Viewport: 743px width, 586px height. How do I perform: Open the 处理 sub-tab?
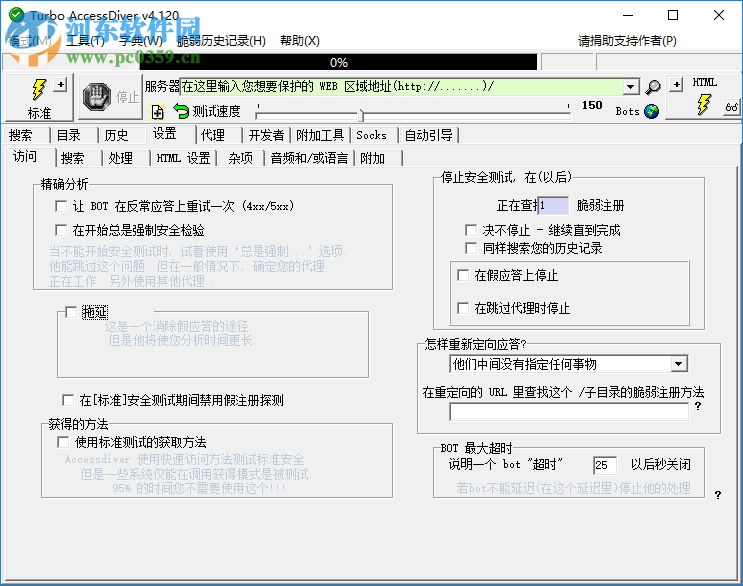click(x=126, y=158)
